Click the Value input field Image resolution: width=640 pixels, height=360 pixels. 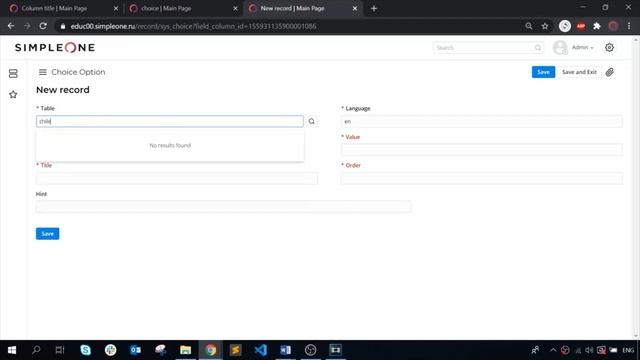point(482,150)
